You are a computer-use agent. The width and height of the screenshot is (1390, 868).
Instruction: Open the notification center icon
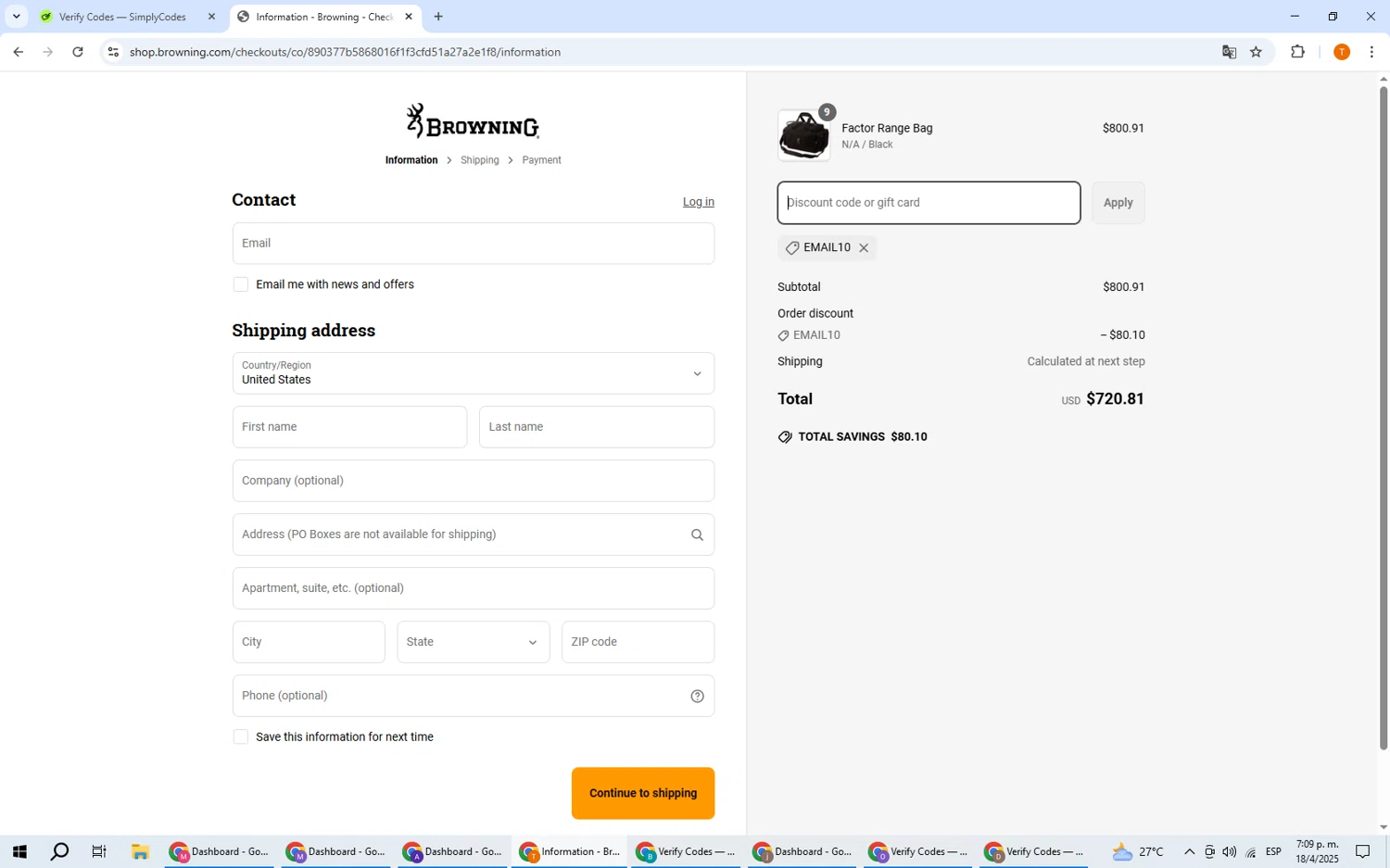click(1363, 852)
